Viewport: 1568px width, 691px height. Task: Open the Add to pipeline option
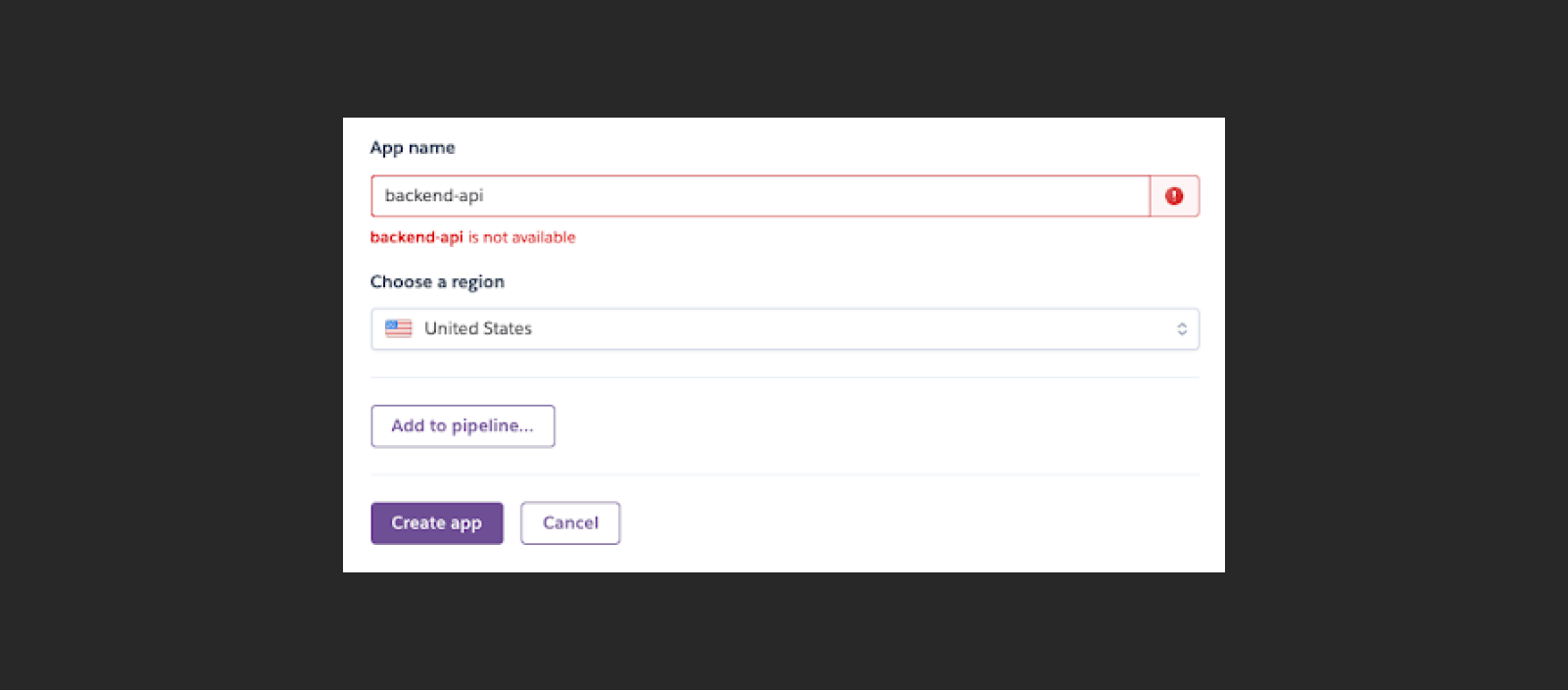click(463, 426)
